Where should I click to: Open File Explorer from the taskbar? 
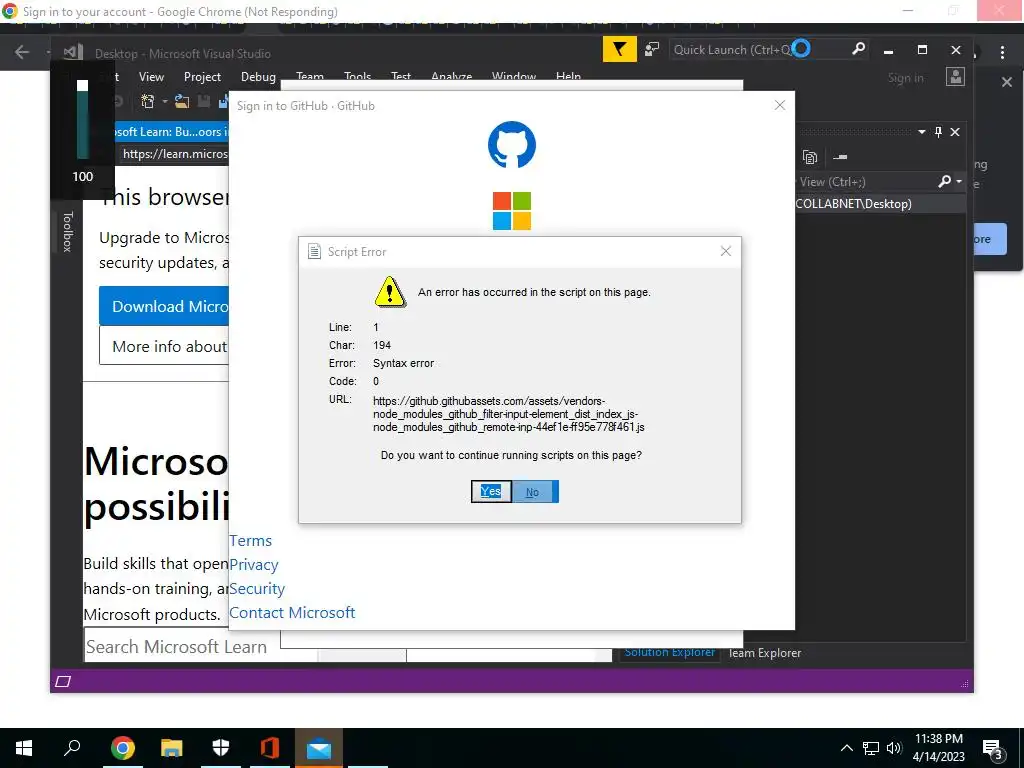pyautogui.click(x=172, y=748)
